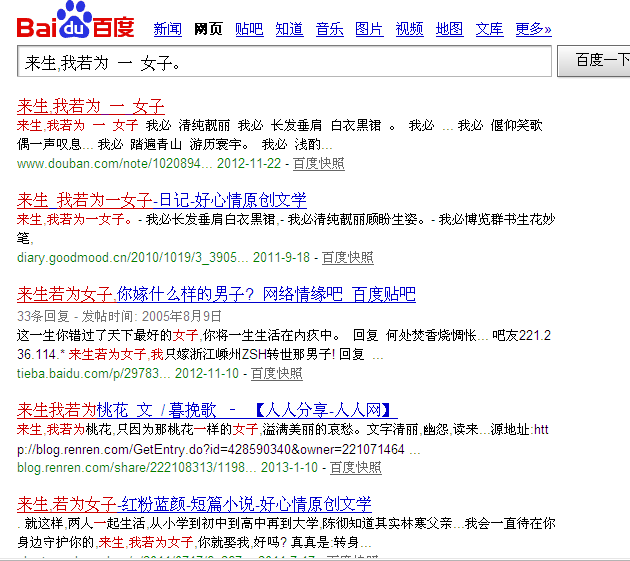The image size is (630, 561).
Task: Select the 音乐 (Music) tab
Action: coord(329,29)
